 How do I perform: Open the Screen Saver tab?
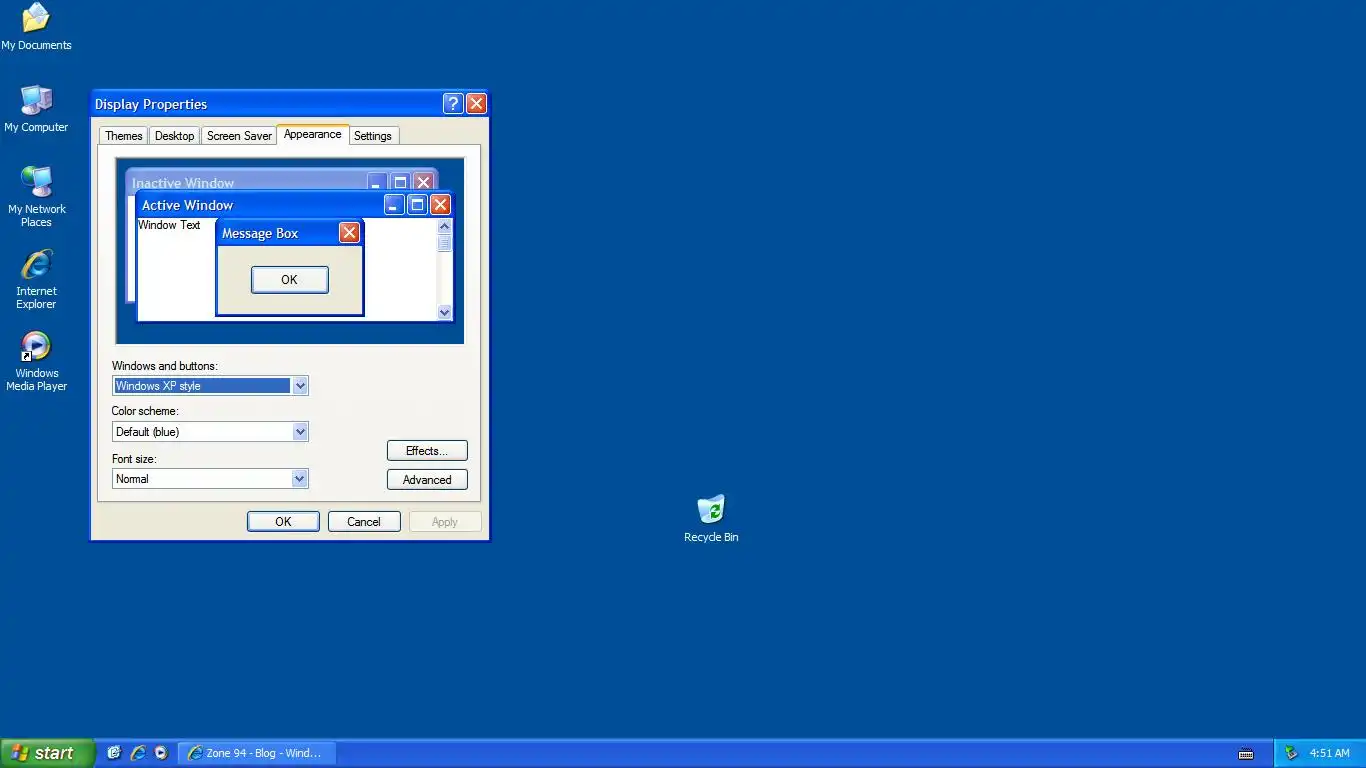coord(240,136)
